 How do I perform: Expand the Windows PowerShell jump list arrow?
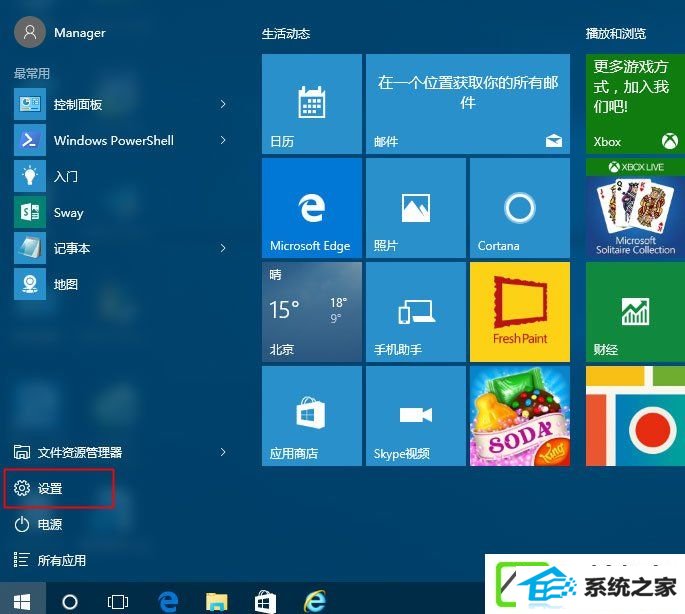[223, 140]
